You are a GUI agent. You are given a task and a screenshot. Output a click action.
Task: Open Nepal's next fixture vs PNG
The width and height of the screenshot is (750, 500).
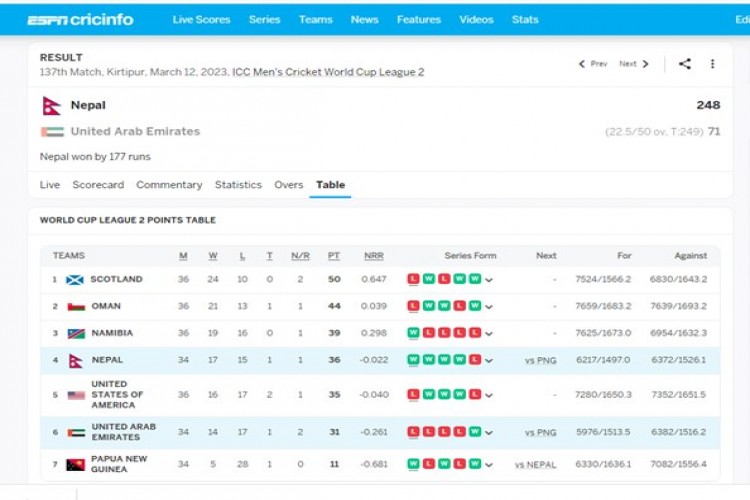(540, 360)
